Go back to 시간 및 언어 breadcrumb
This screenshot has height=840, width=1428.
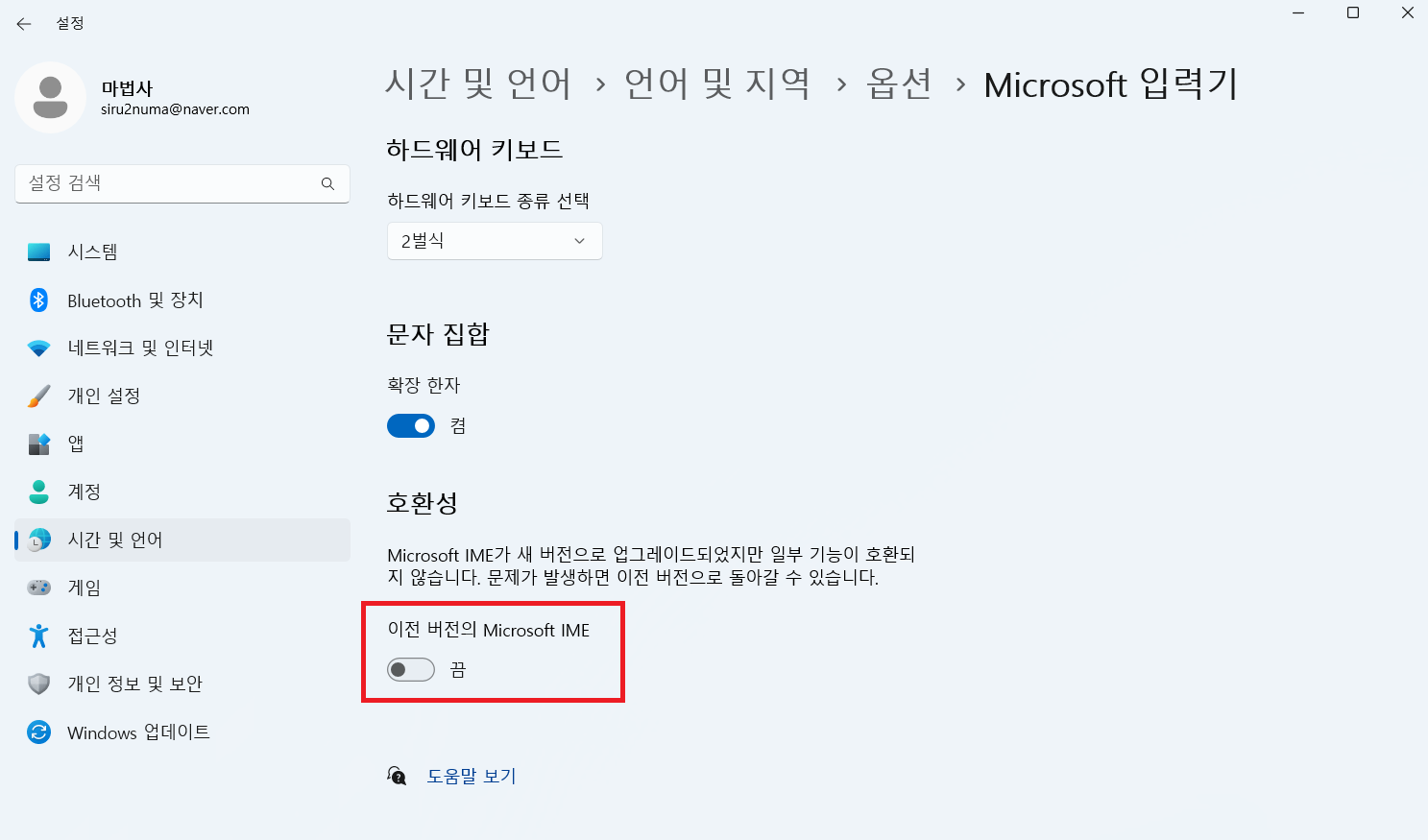click(478, 84)
